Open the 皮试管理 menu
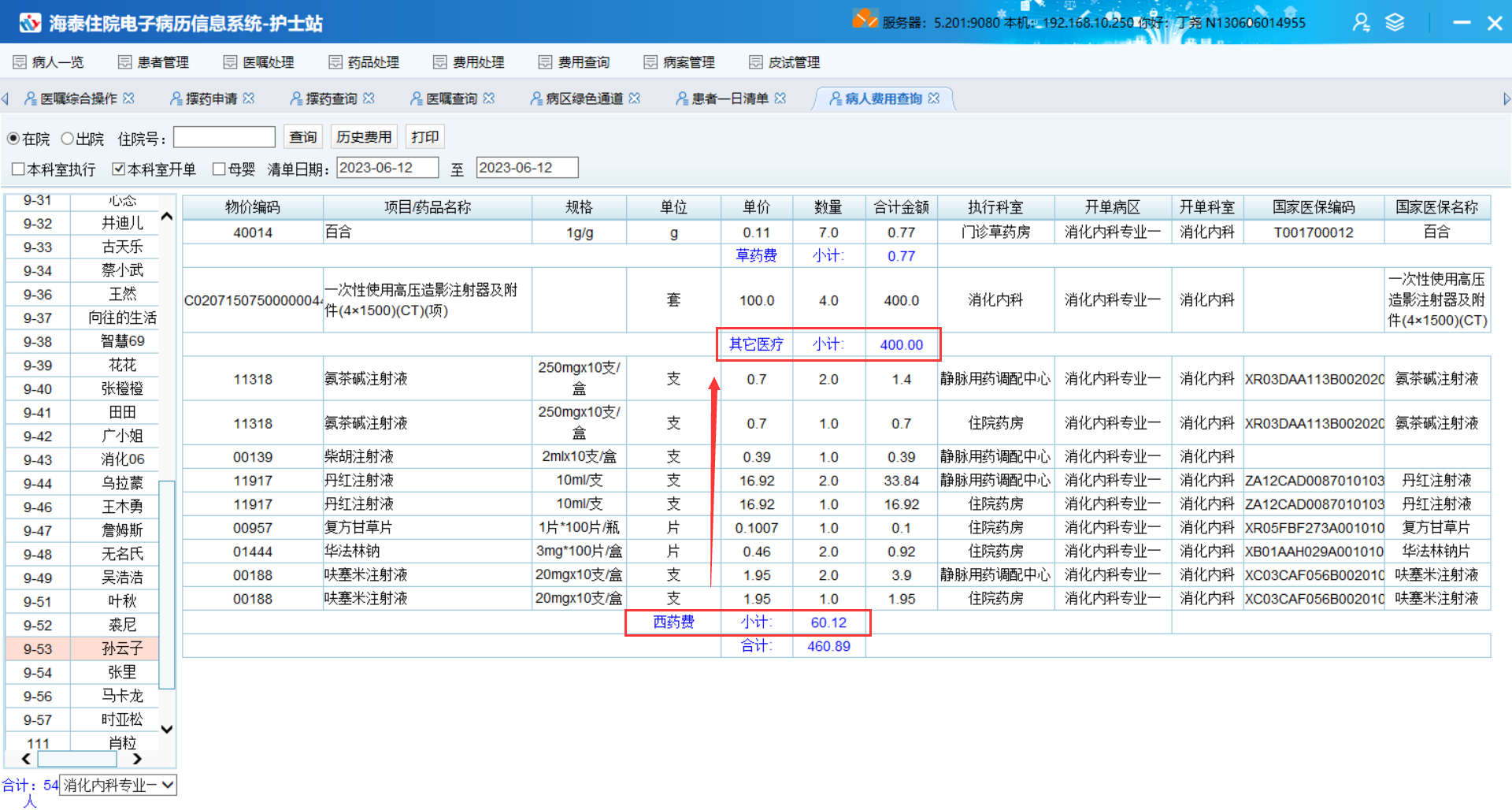1512x810 pixels. coord(784,62)
